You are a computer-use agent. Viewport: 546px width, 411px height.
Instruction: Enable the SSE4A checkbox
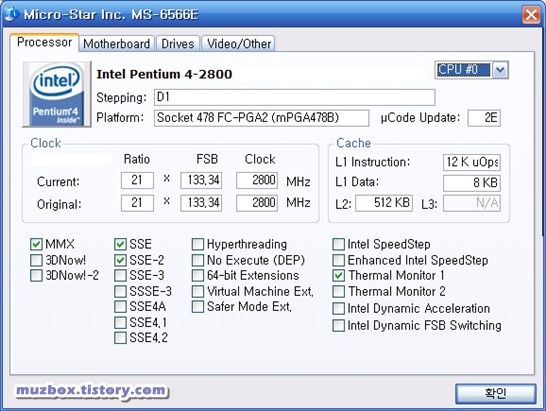tap(120, 307)
